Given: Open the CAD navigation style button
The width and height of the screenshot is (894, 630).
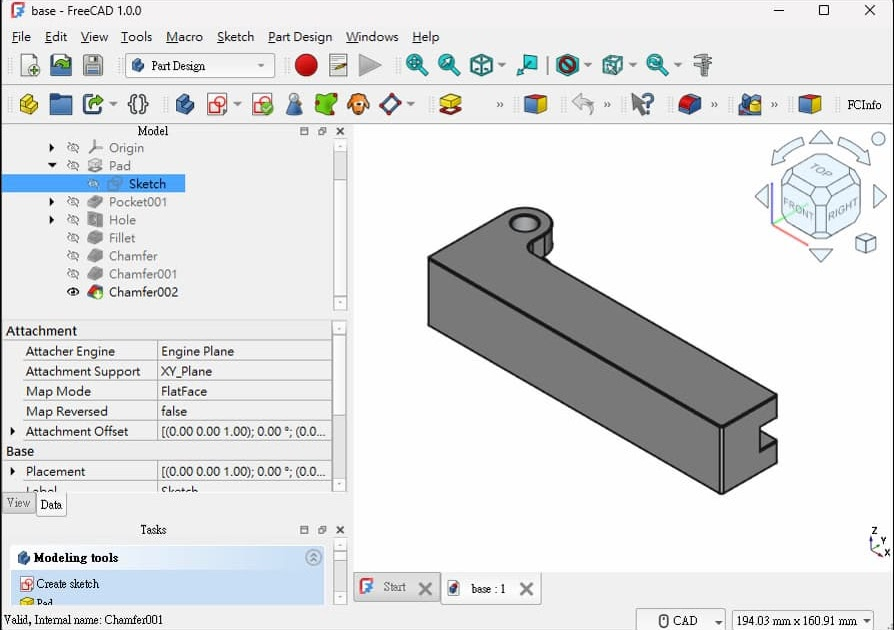Looking at the screenshot, I should pyautogui.click(x=681, y=620).
